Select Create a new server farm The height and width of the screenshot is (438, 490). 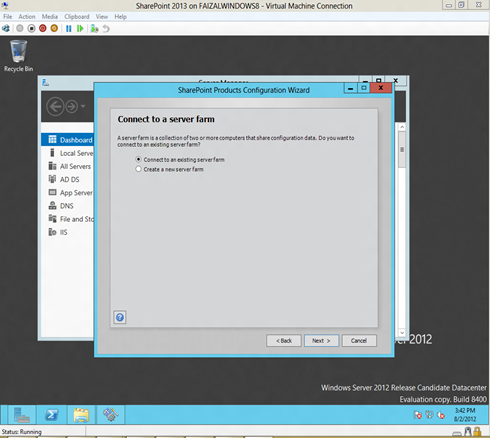click(170, 169)
